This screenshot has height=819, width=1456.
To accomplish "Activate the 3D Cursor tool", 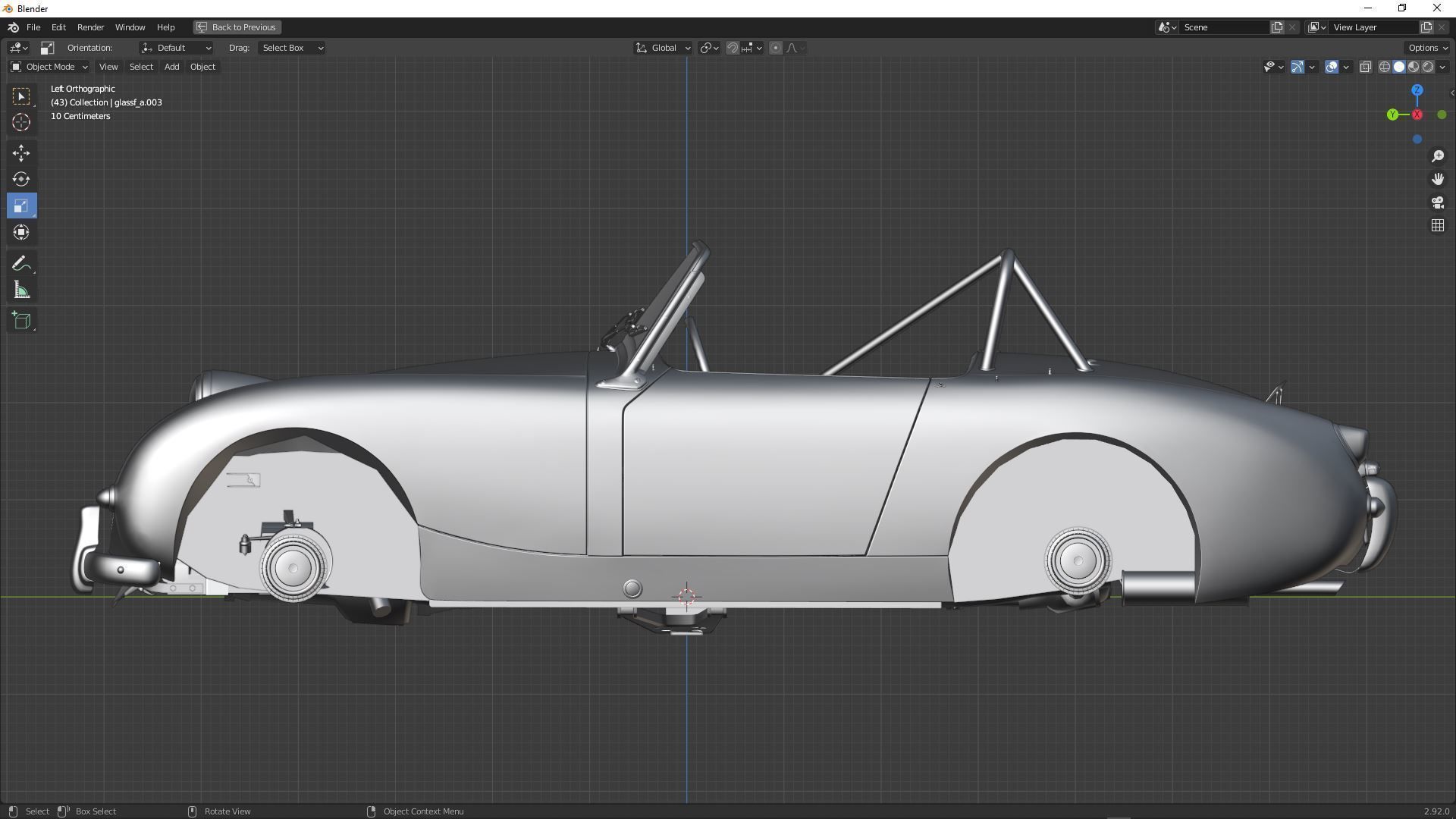I will tap(21, 122).
